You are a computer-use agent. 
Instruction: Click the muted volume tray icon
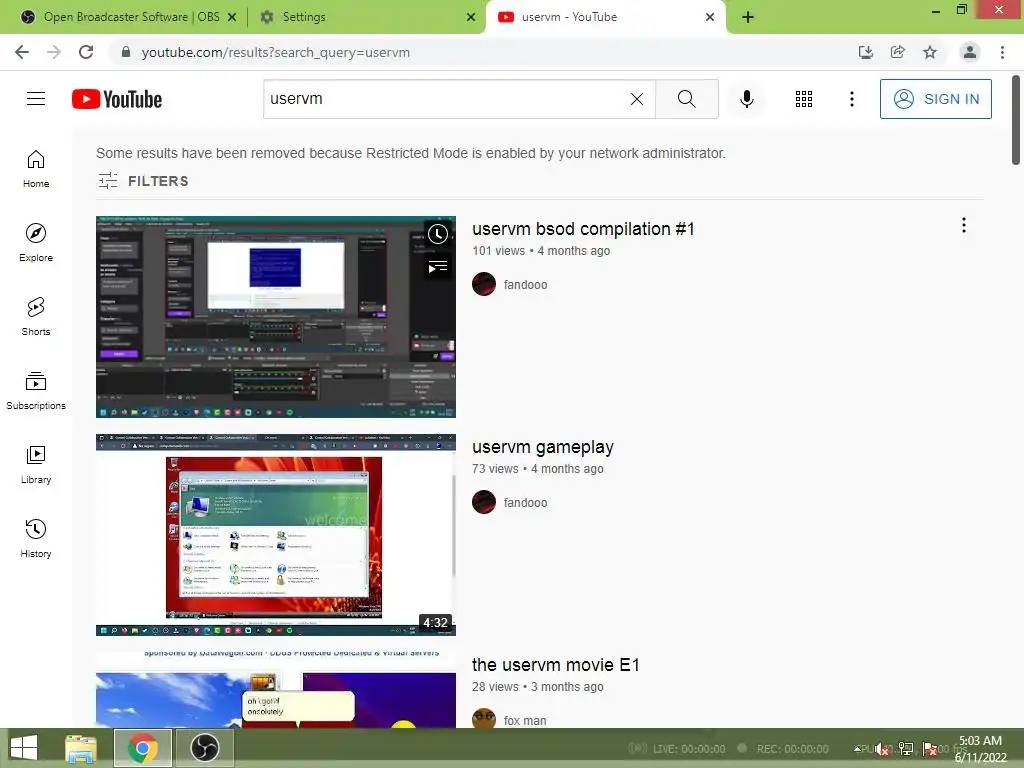(x=883, y=748)
